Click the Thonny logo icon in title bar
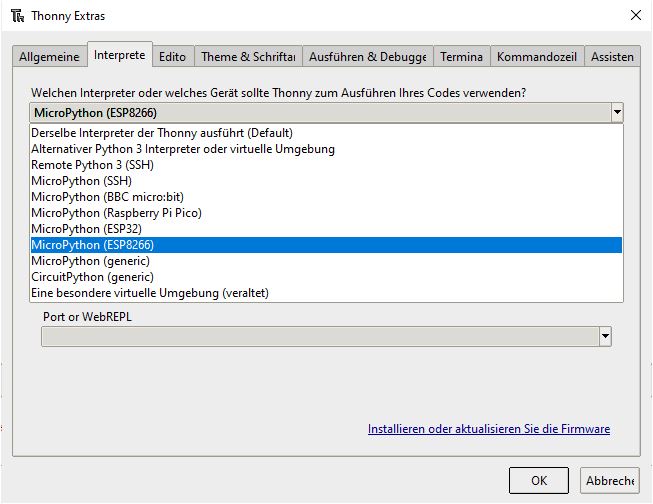The height and width of the screenshot is (504, 653). [17, 16]
